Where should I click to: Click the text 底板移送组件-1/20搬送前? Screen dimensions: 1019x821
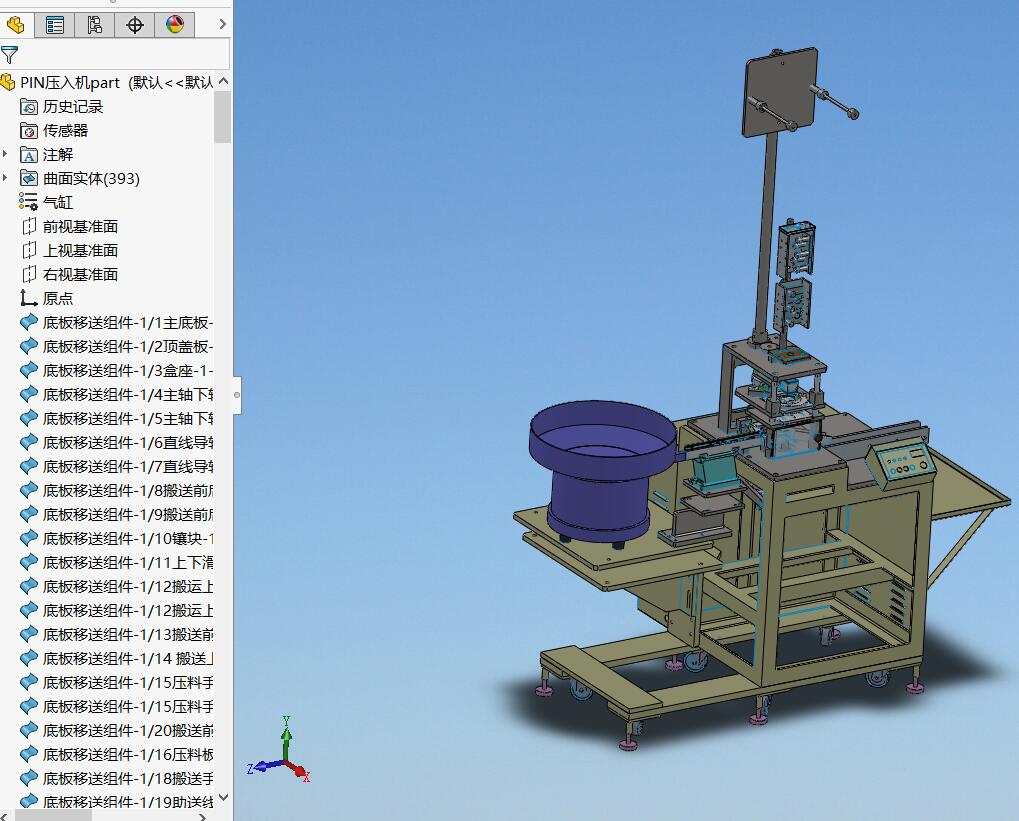coord(128,731)
